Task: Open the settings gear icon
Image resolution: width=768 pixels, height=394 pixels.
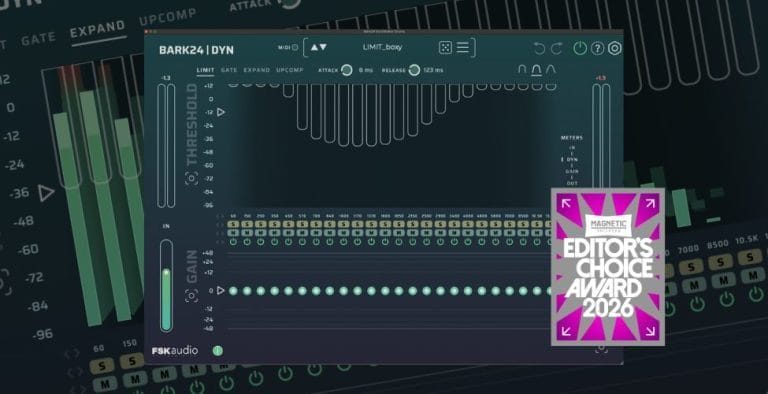Action: pyautogui.click(x=615, y=48)
